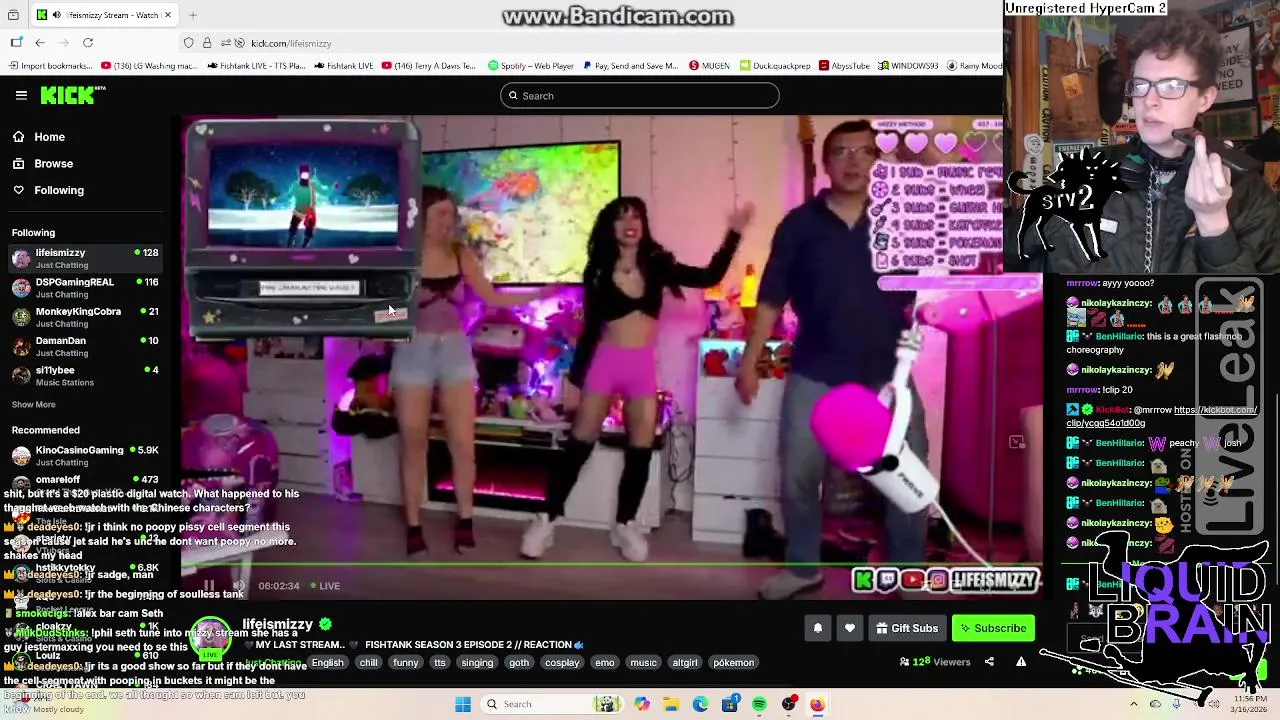Click the stream progress bar
This screenshot has width=1280, height=720.
point(612,565)
